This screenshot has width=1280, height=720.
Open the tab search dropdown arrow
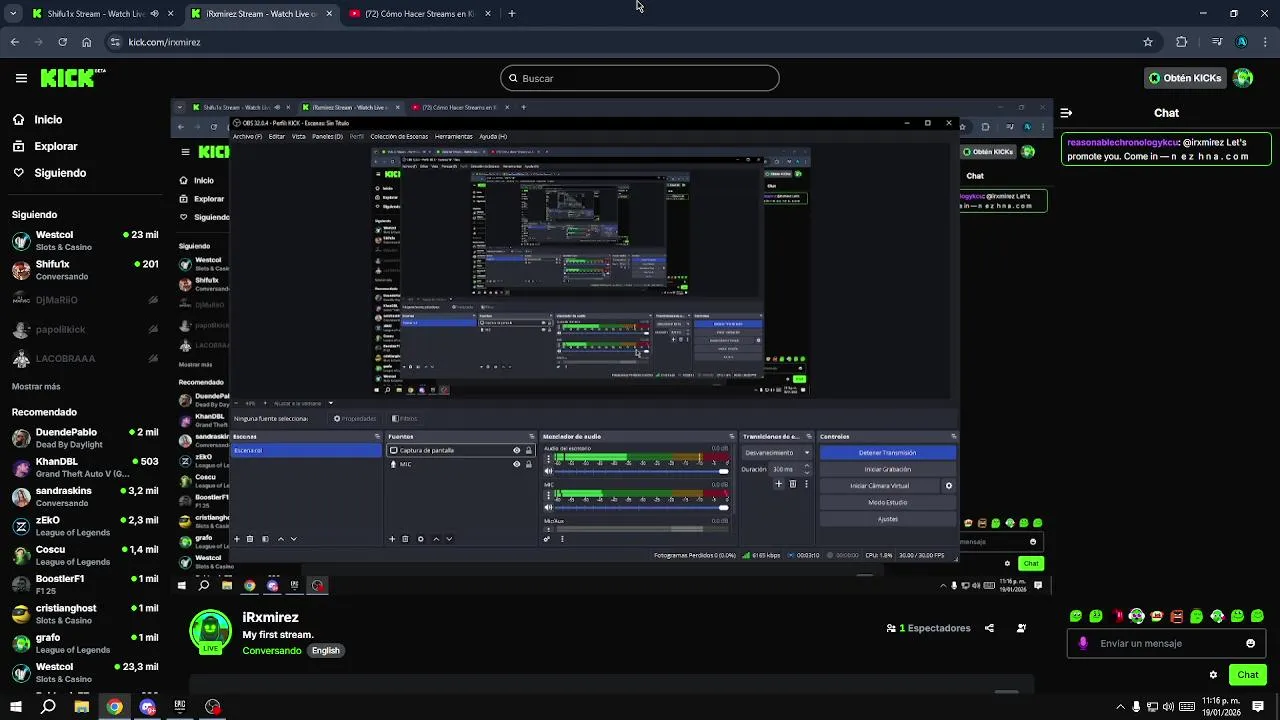tap(12, 14)
